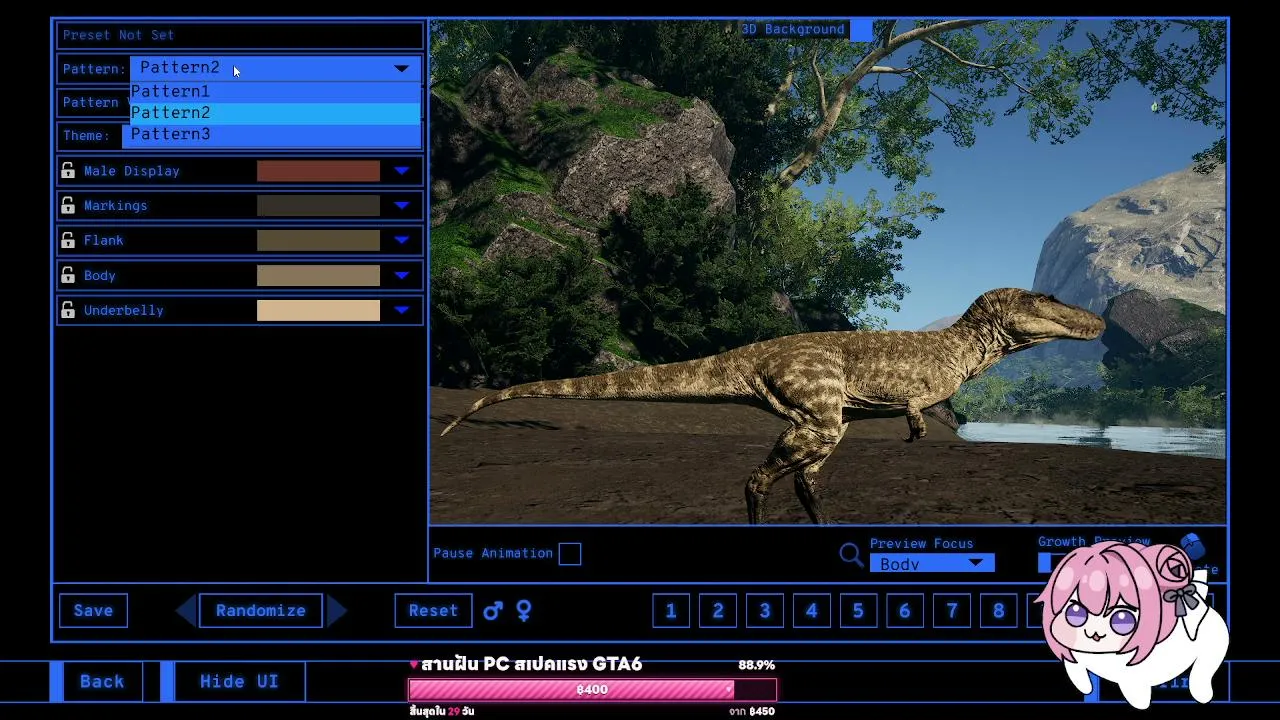This screenshot has width=1280, height=720.
Task: Click the Randomize button
Action: point(261,610)
